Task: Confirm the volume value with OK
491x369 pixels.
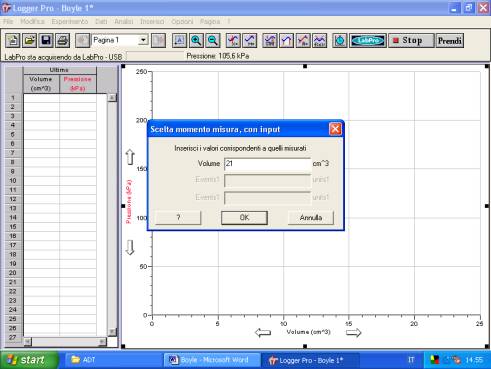Action: pos(244,218)
